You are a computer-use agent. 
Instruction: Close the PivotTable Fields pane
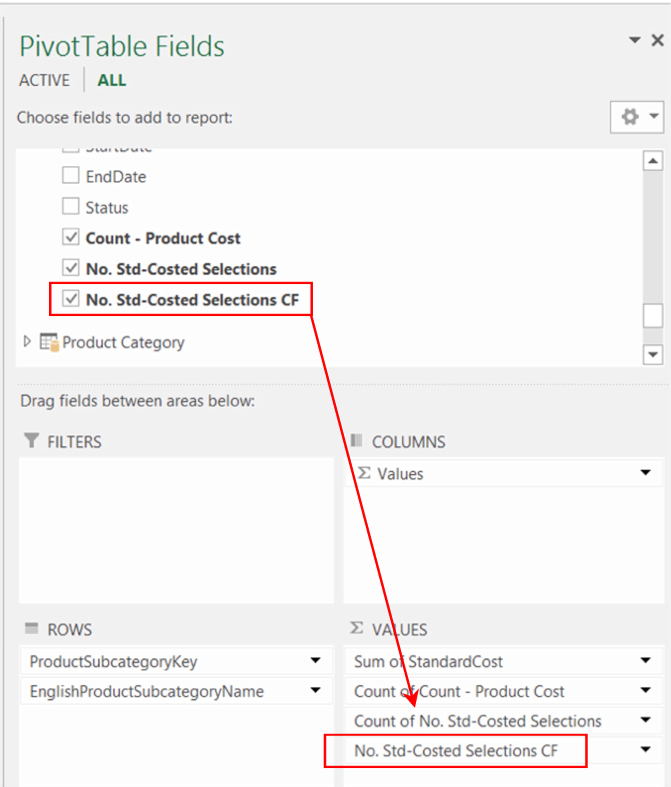pos(657,41)
